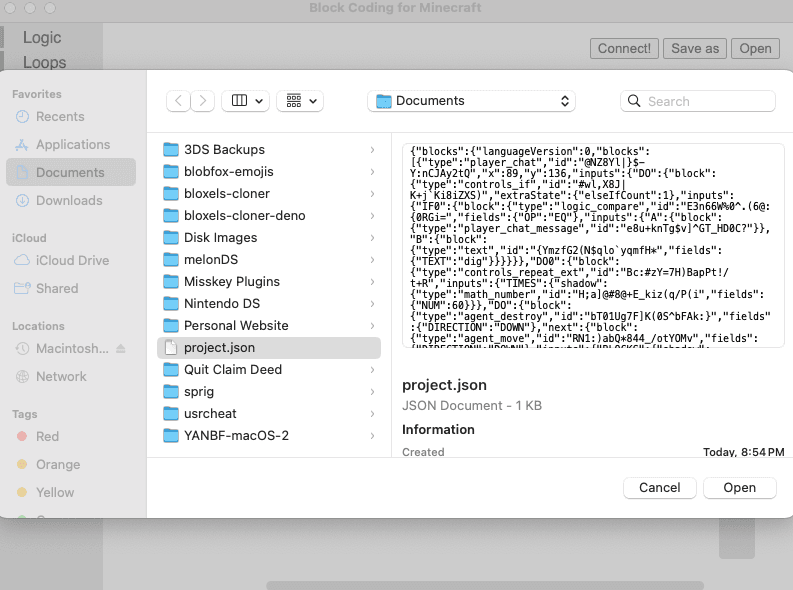Click the Cancel button
Image resolution: width=793 pixels, height=590 pixels.
pyautogui.click(x=659, y=487)
